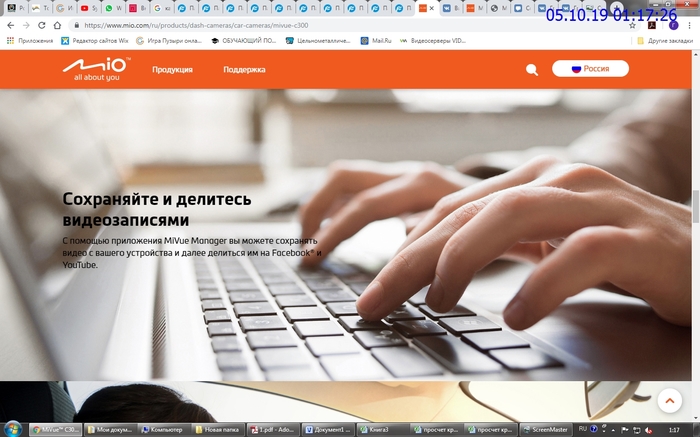Select the MiVue C30 Chrome taskbar button
The image size is (700, 437).
56,429
